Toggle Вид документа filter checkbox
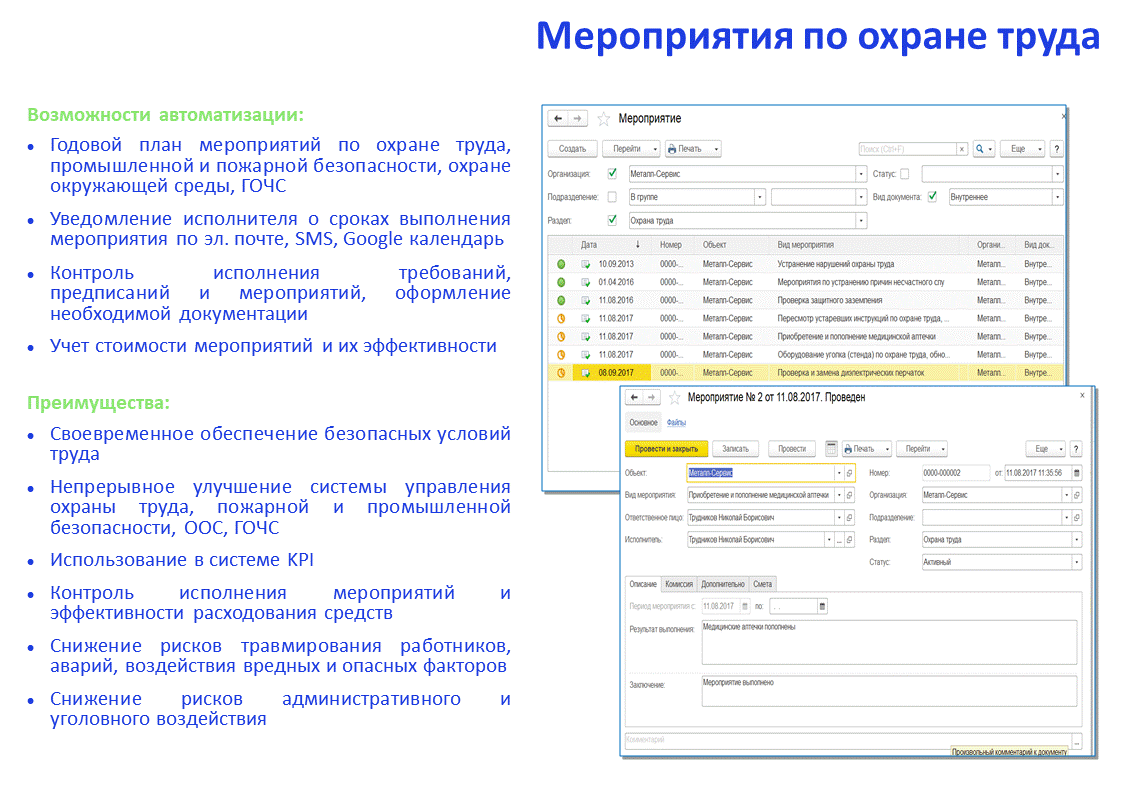1123x794 pixels. coord(932,197)
